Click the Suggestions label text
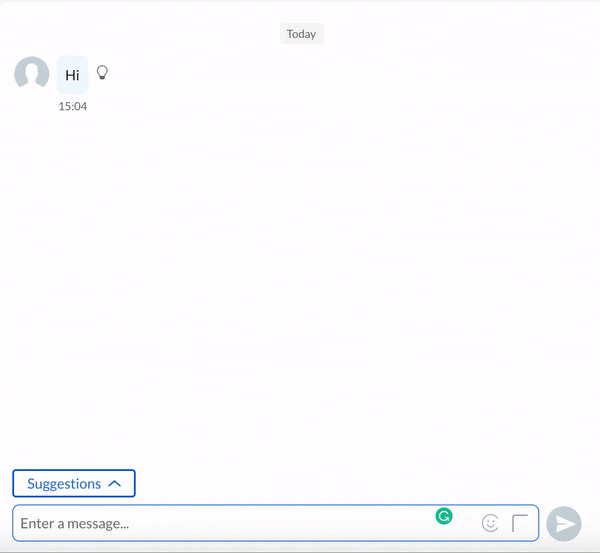This screenshot has height=553, width=600. point(64,484)
